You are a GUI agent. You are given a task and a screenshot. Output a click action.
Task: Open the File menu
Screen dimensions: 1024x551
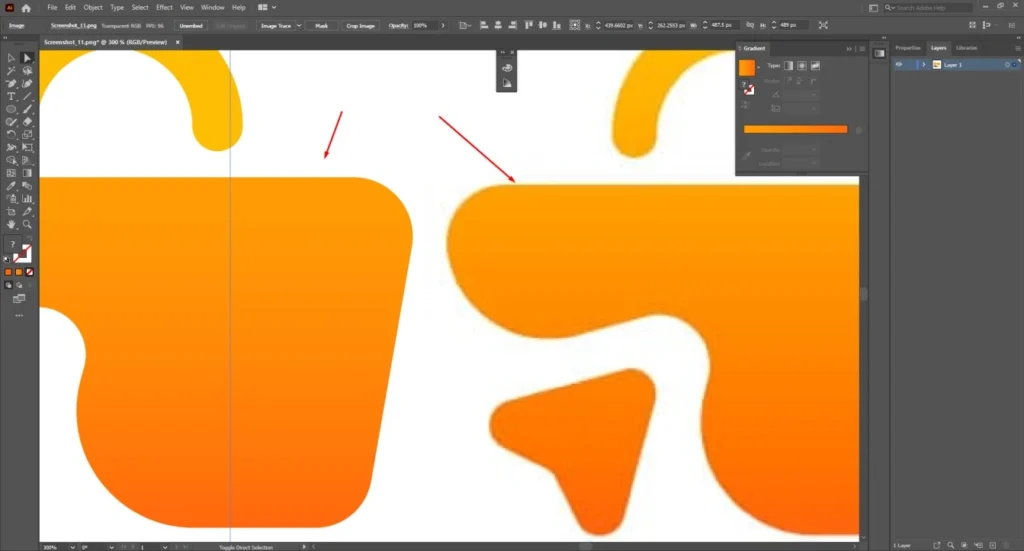point(52,8)
